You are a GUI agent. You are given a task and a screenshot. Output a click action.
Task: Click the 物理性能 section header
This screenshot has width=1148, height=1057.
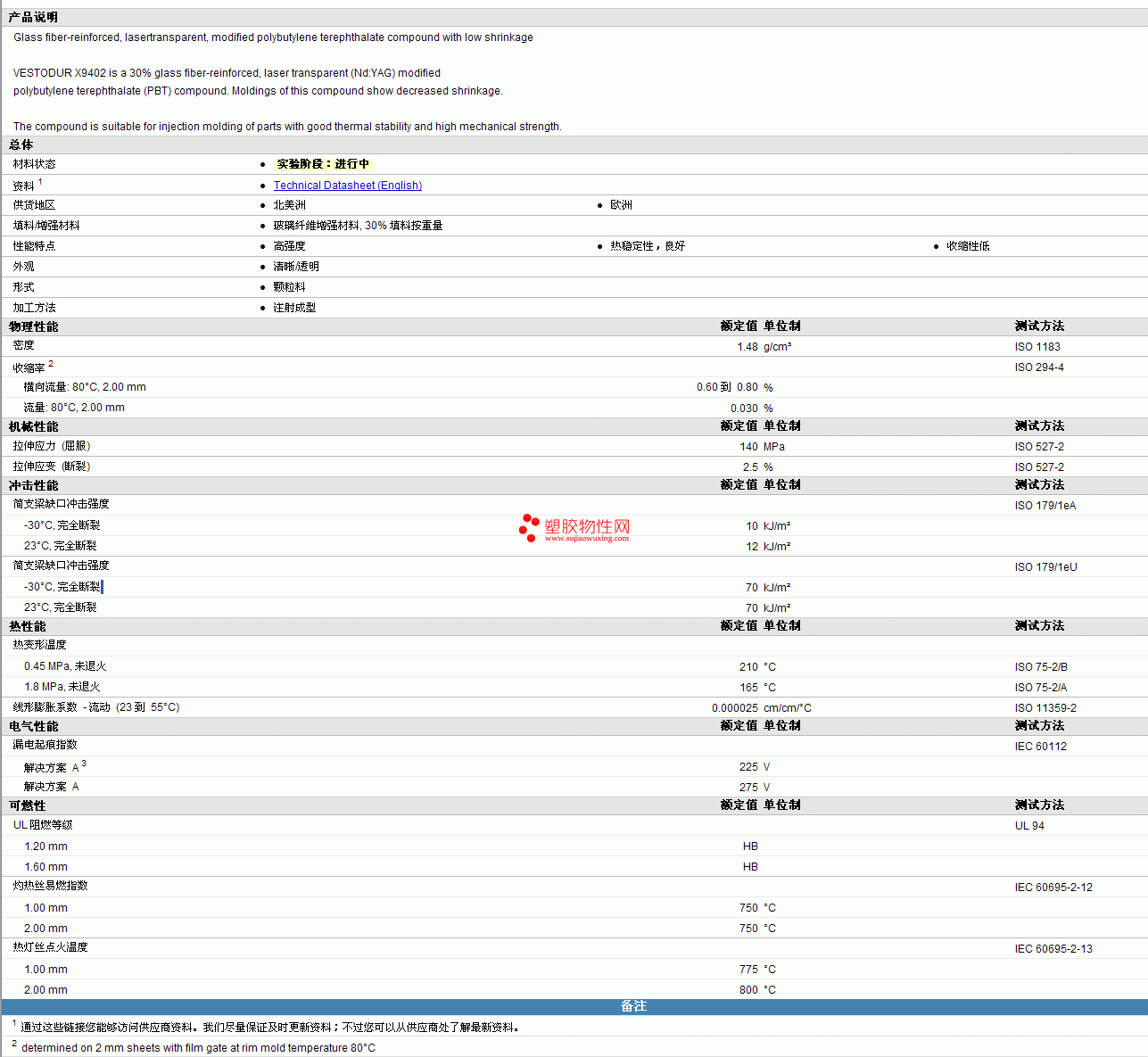[34, 326]
